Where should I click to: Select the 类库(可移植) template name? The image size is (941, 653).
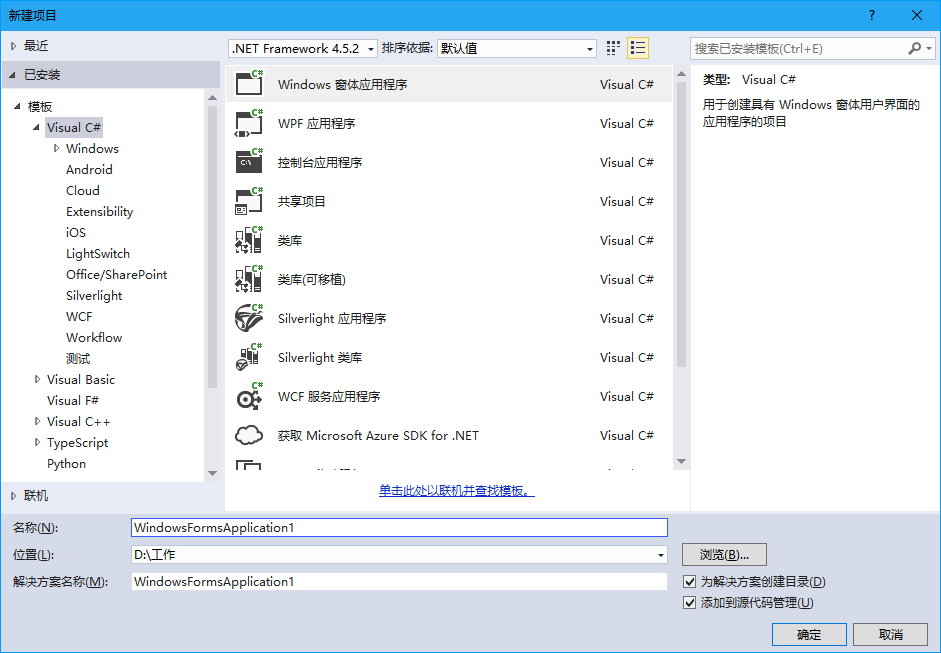pyautogui.click(x=311, y=280)
